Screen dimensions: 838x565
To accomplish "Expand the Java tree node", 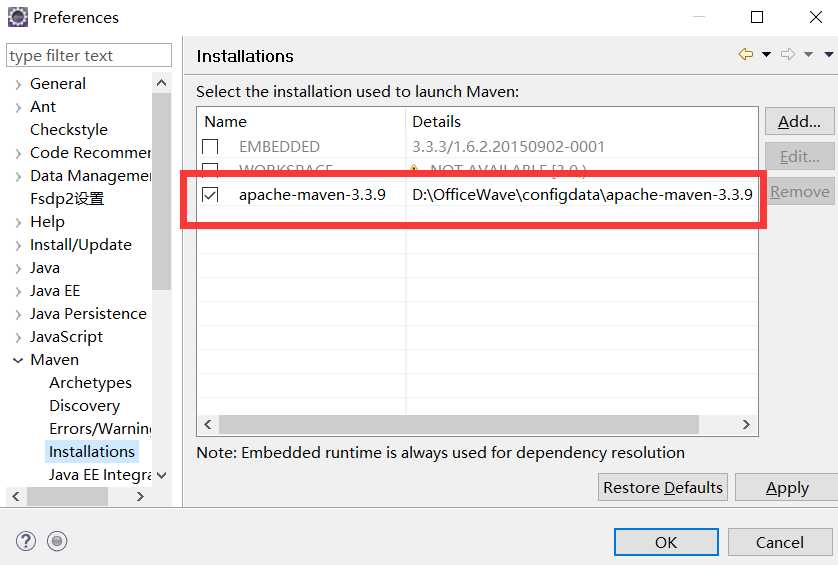I will point(18,268).
